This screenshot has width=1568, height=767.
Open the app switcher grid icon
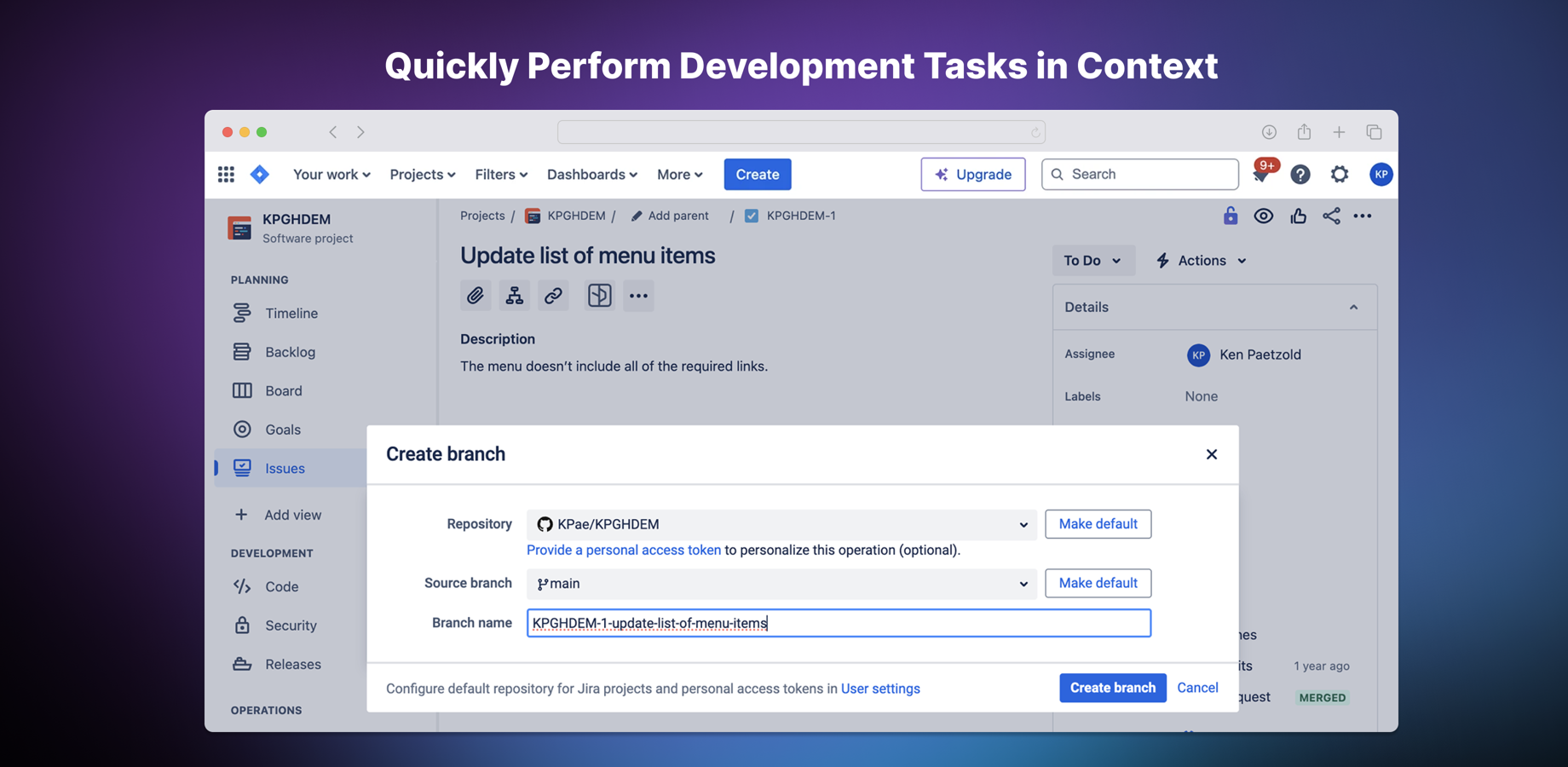226,175
